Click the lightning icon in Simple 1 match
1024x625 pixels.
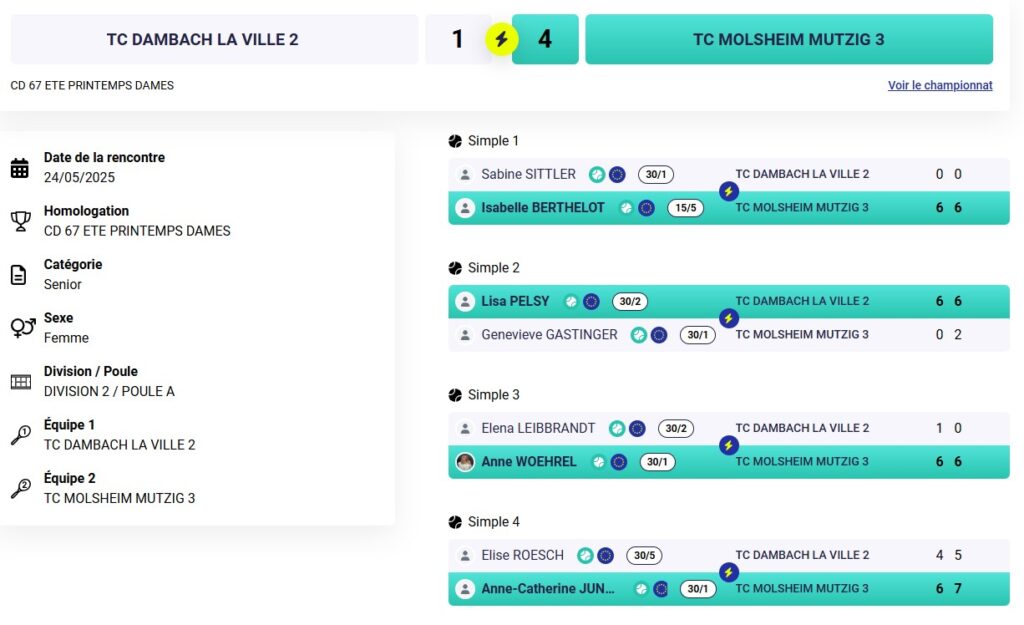[x=728, y=191]
